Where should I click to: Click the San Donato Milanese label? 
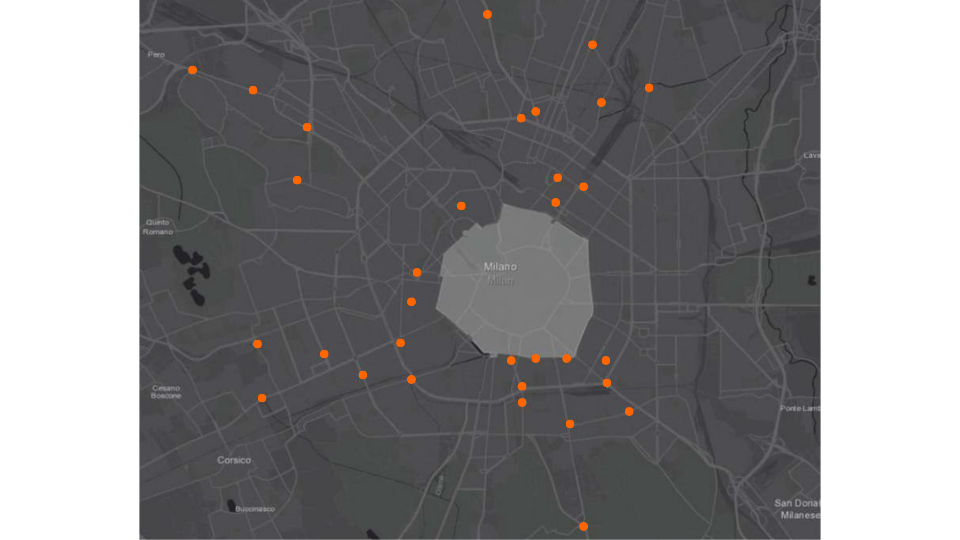(797, 509)
